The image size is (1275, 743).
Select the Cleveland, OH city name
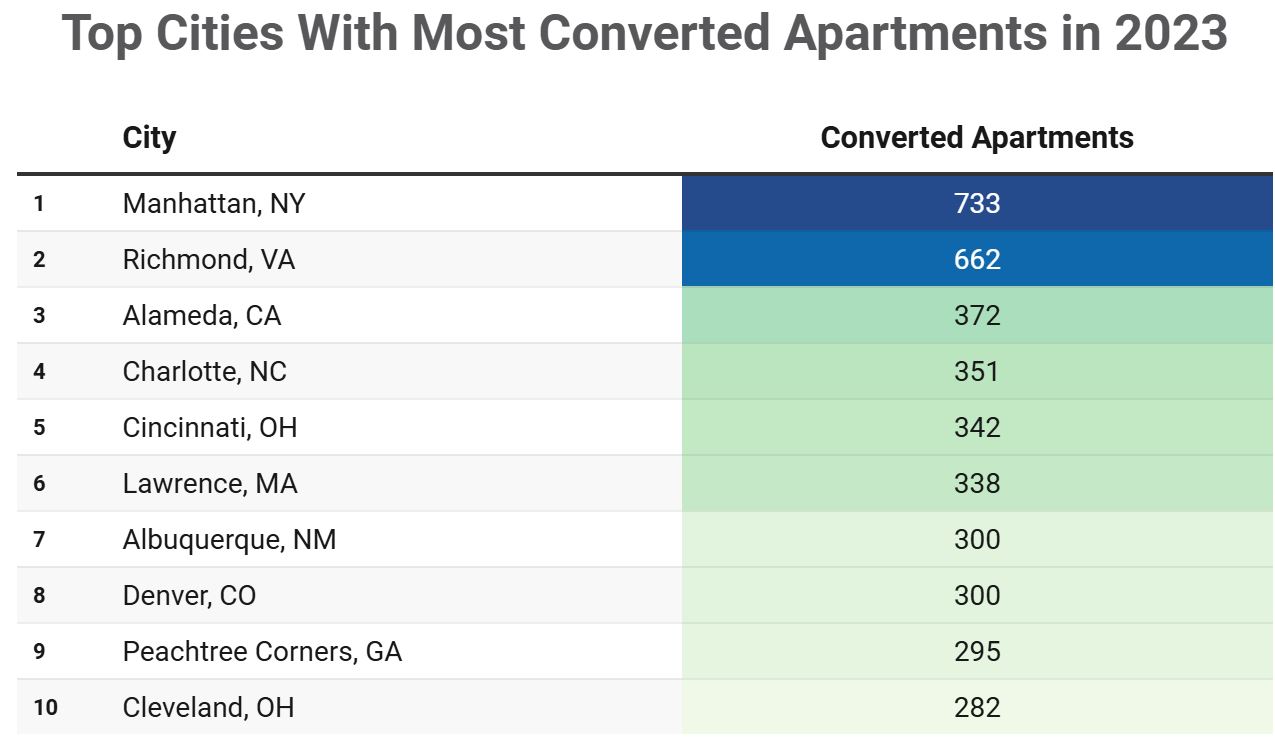[208, 708]
